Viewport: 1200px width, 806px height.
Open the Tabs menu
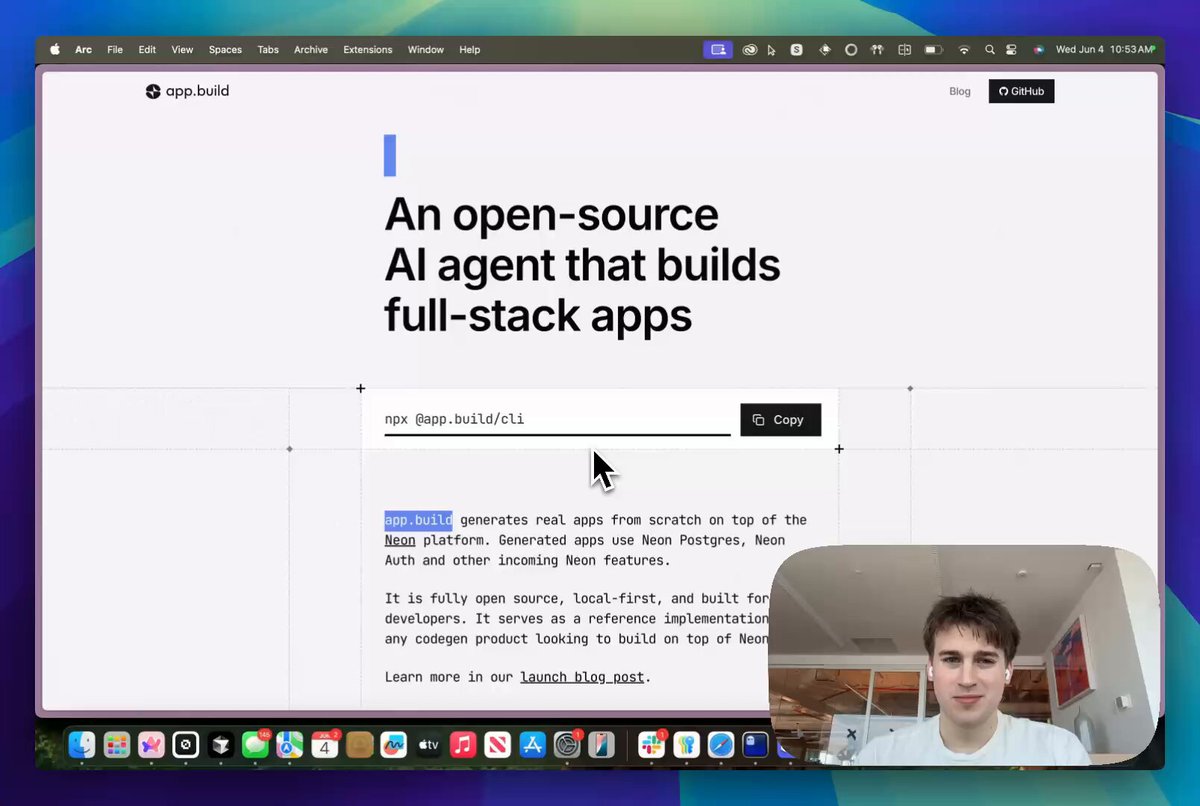point(268,49)
